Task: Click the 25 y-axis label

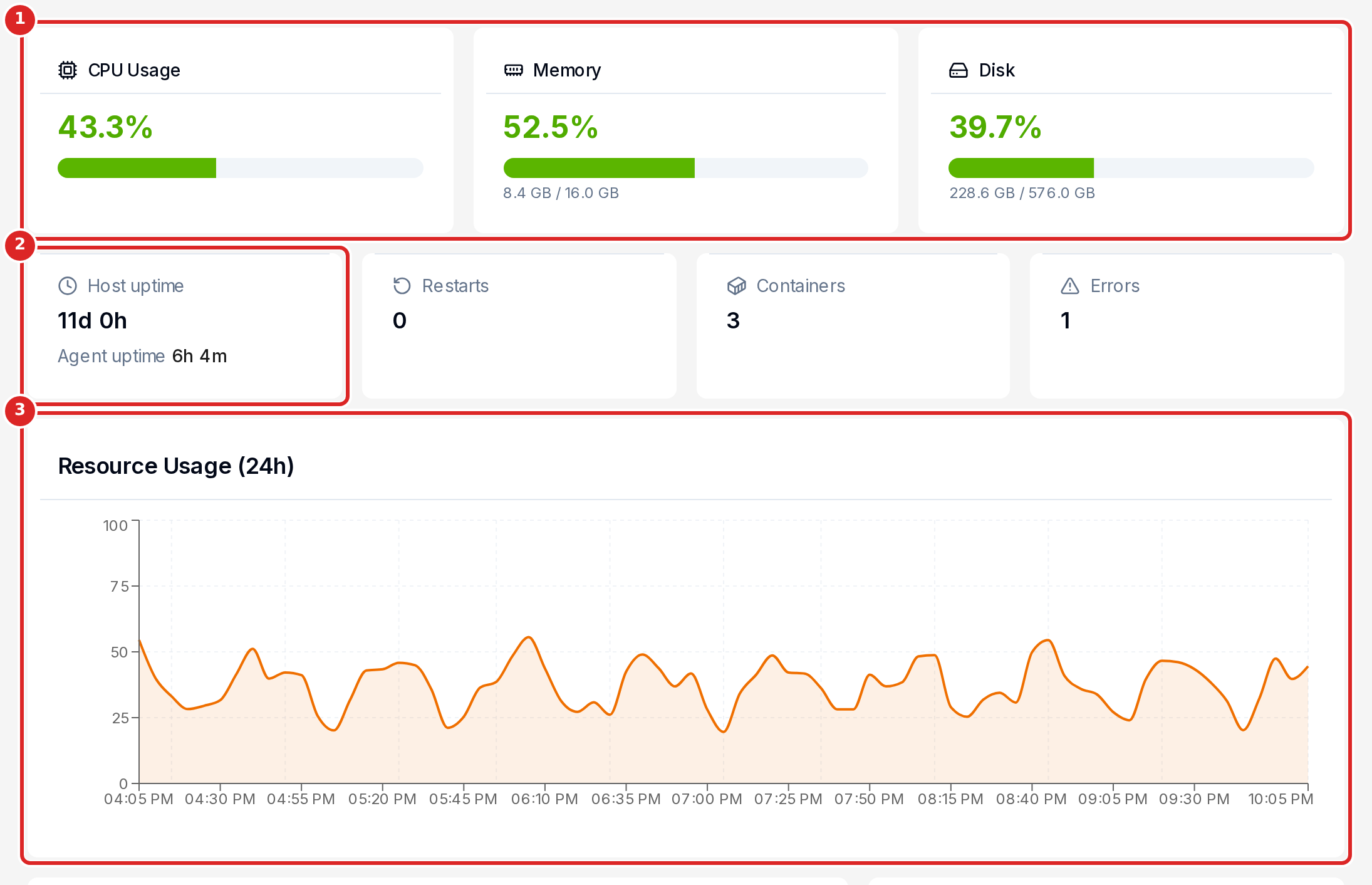Action: click(120, 718)
